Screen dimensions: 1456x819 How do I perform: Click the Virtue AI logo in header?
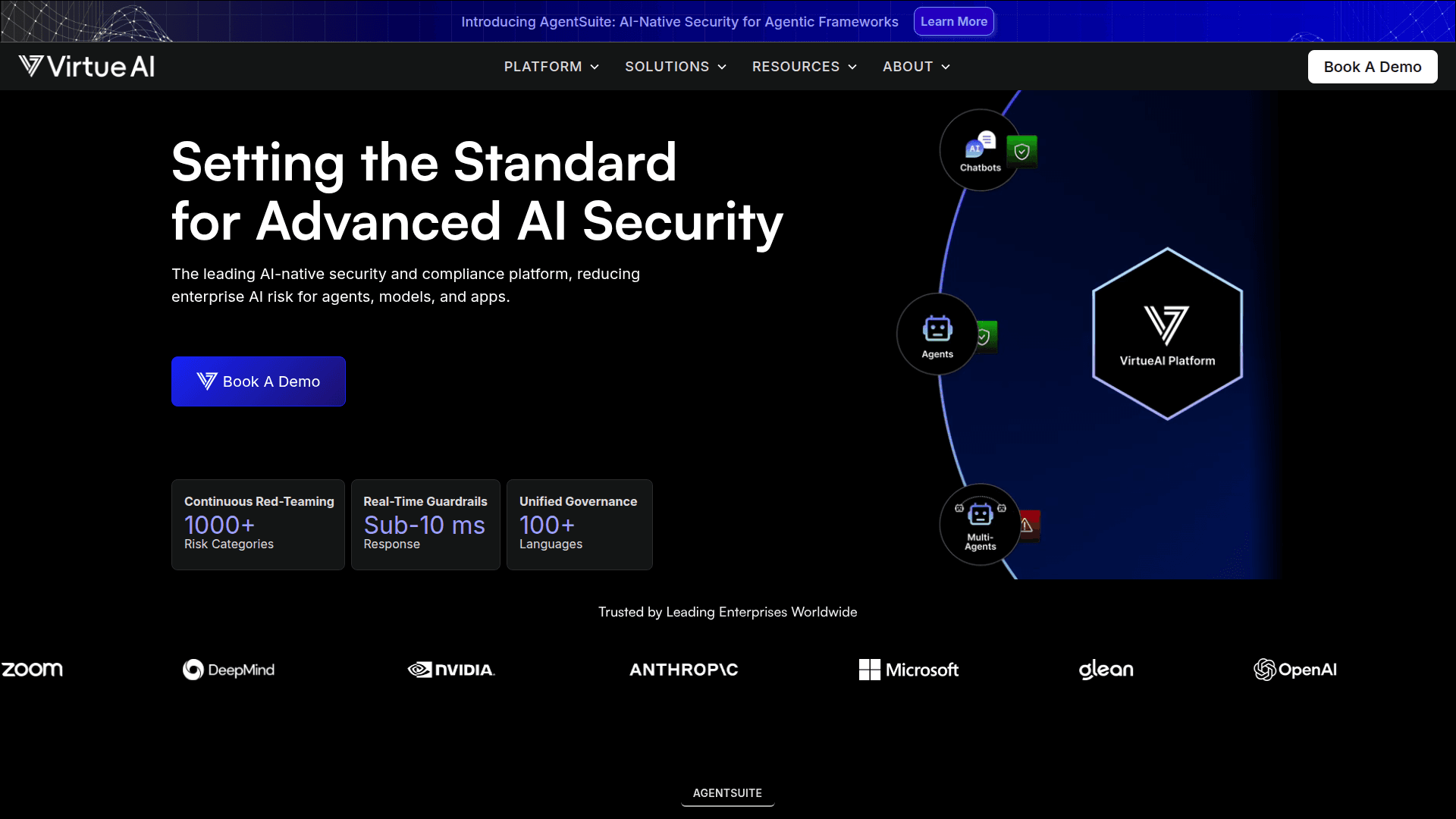coord(87,67)
